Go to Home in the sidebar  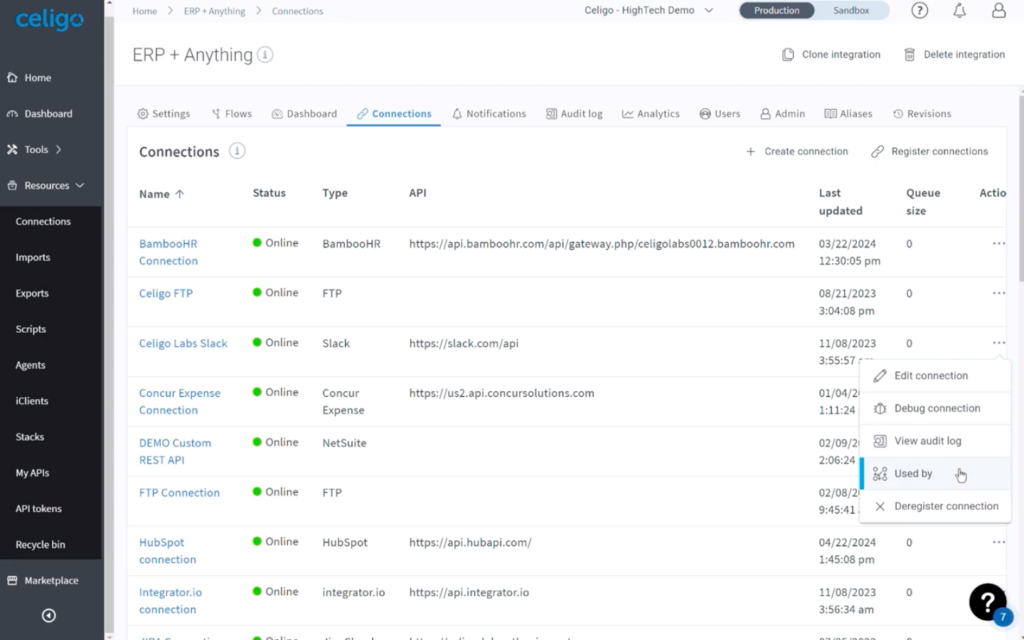click(38, 78)
